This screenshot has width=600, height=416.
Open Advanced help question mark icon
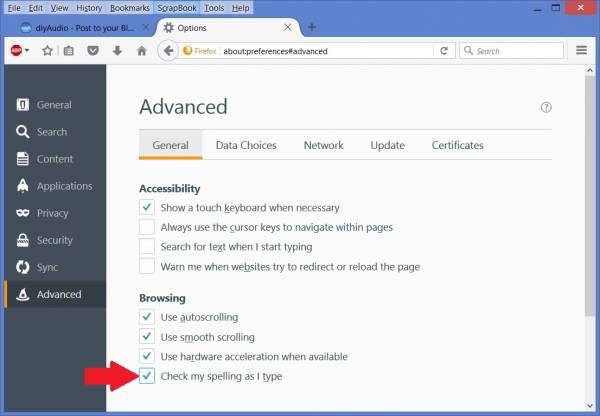point(546,108)
